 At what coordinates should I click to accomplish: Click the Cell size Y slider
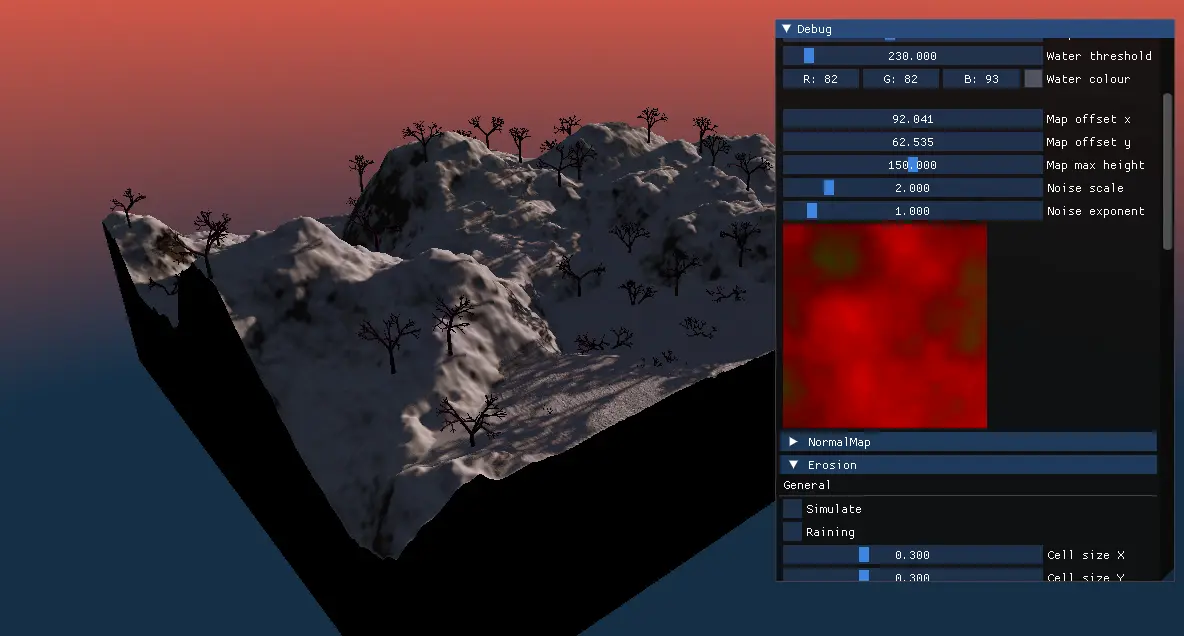[x=912, y=575]
